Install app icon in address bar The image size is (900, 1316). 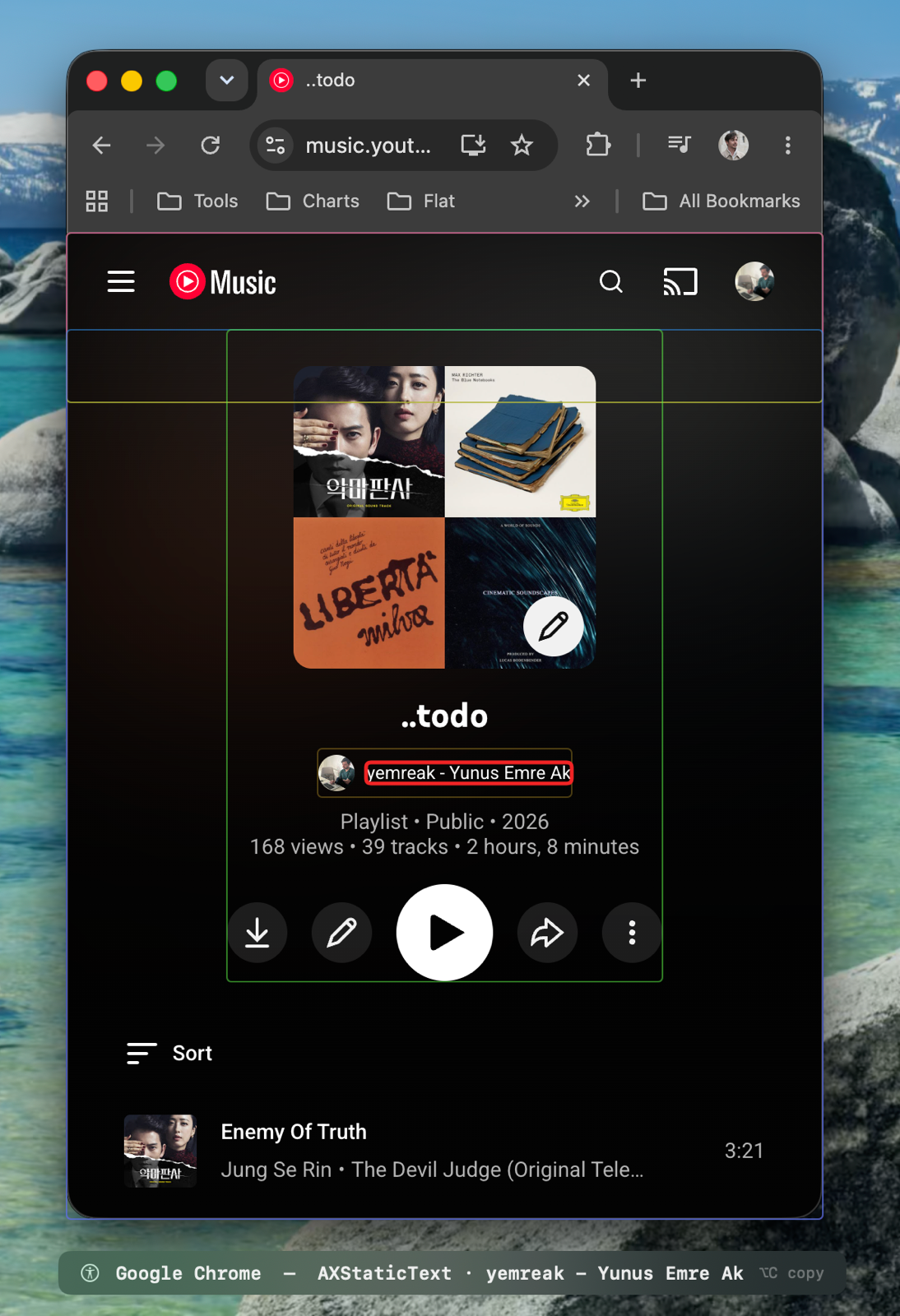[473, 146]
